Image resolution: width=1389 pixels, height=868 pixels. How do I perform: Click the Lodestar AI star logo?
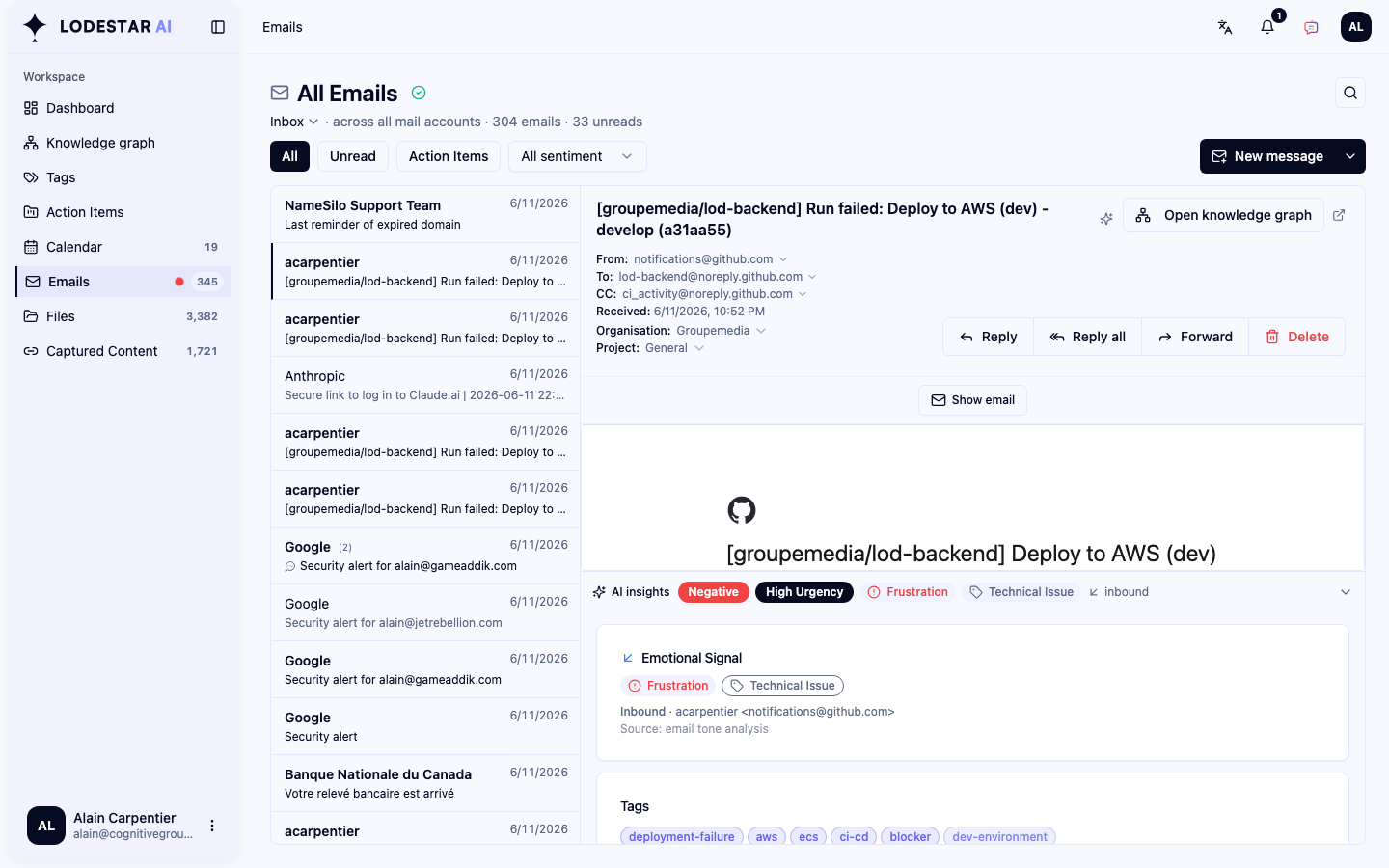click(35, 27)
